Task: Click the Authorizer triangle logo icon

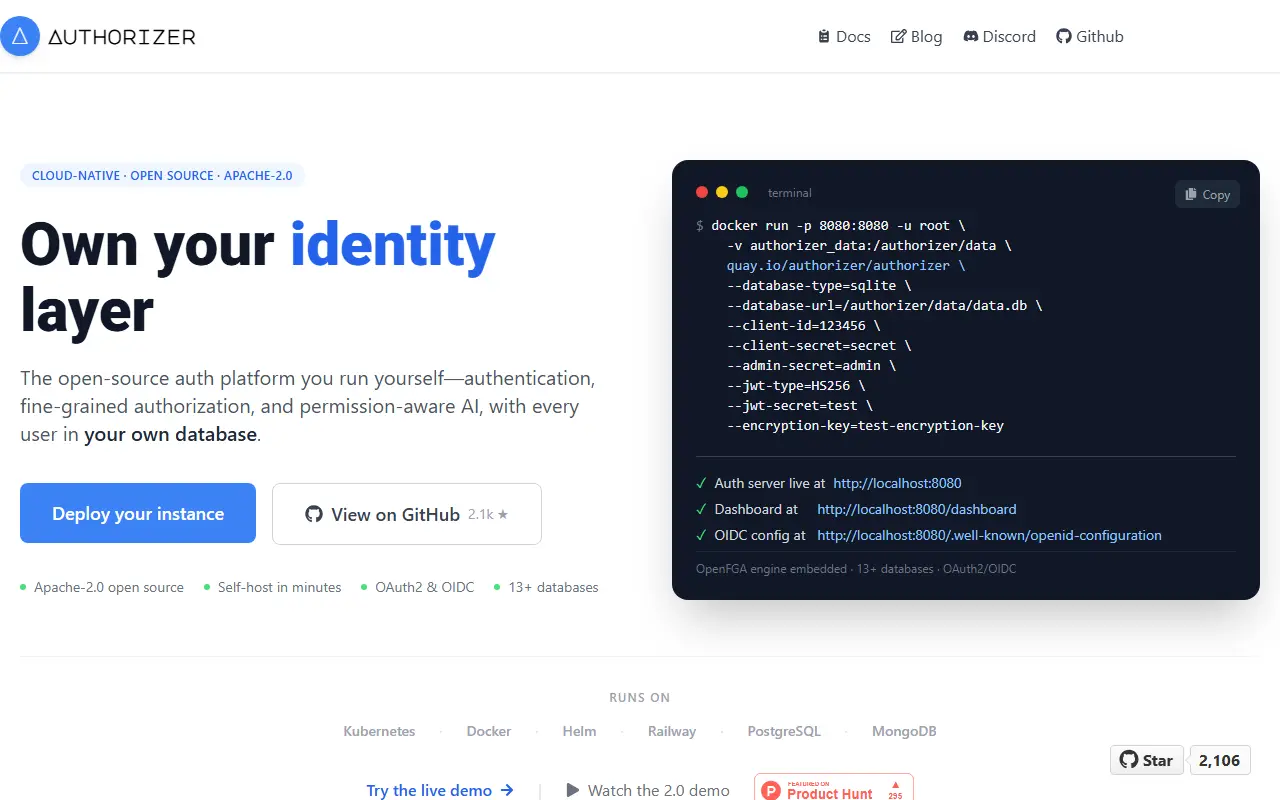Action: [x=20, y=37]
